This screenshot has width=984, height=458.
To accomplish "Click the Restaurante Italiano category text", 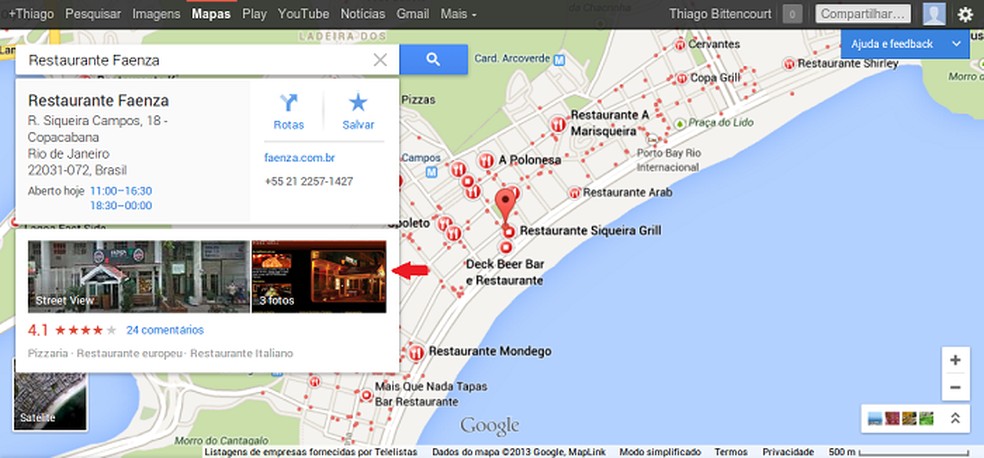I will click(242, 354).
